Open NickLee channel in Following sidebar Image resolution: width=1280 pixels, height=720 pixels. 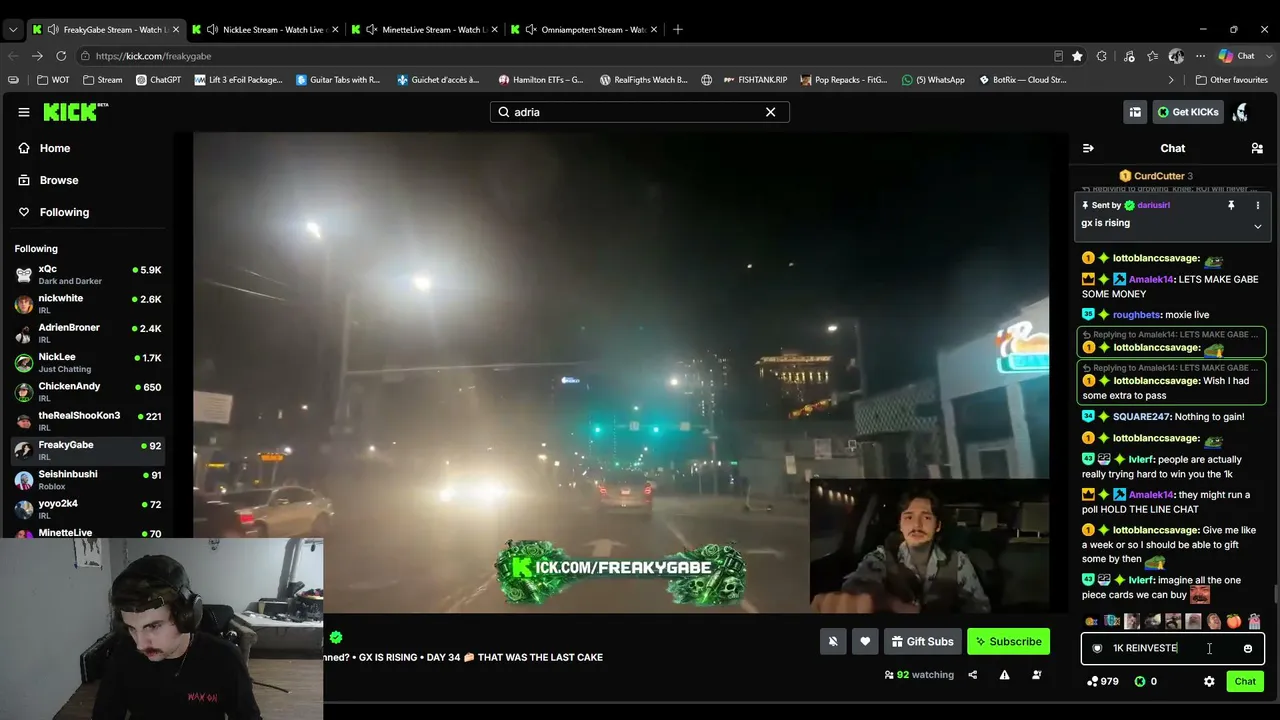coord(87,362)
